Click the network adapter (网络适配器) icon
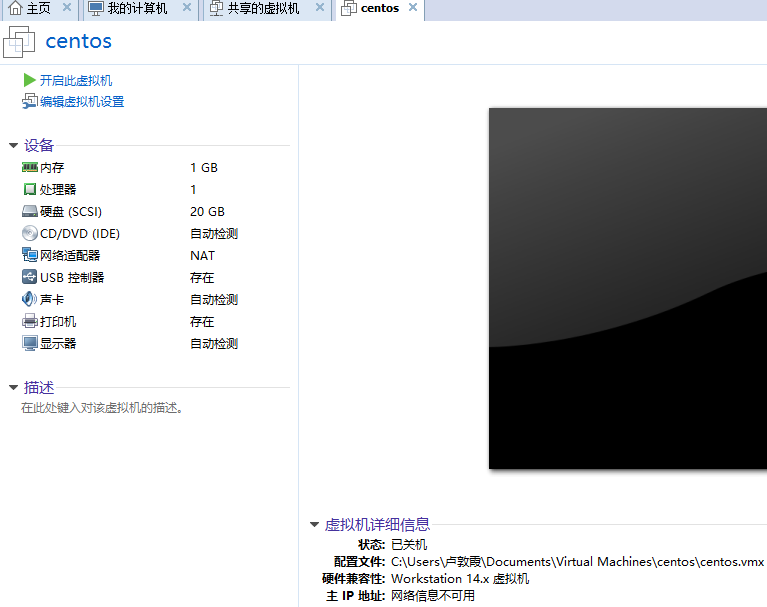The width and height of the screenshot is (767, 607). click(x=29, y=255)
